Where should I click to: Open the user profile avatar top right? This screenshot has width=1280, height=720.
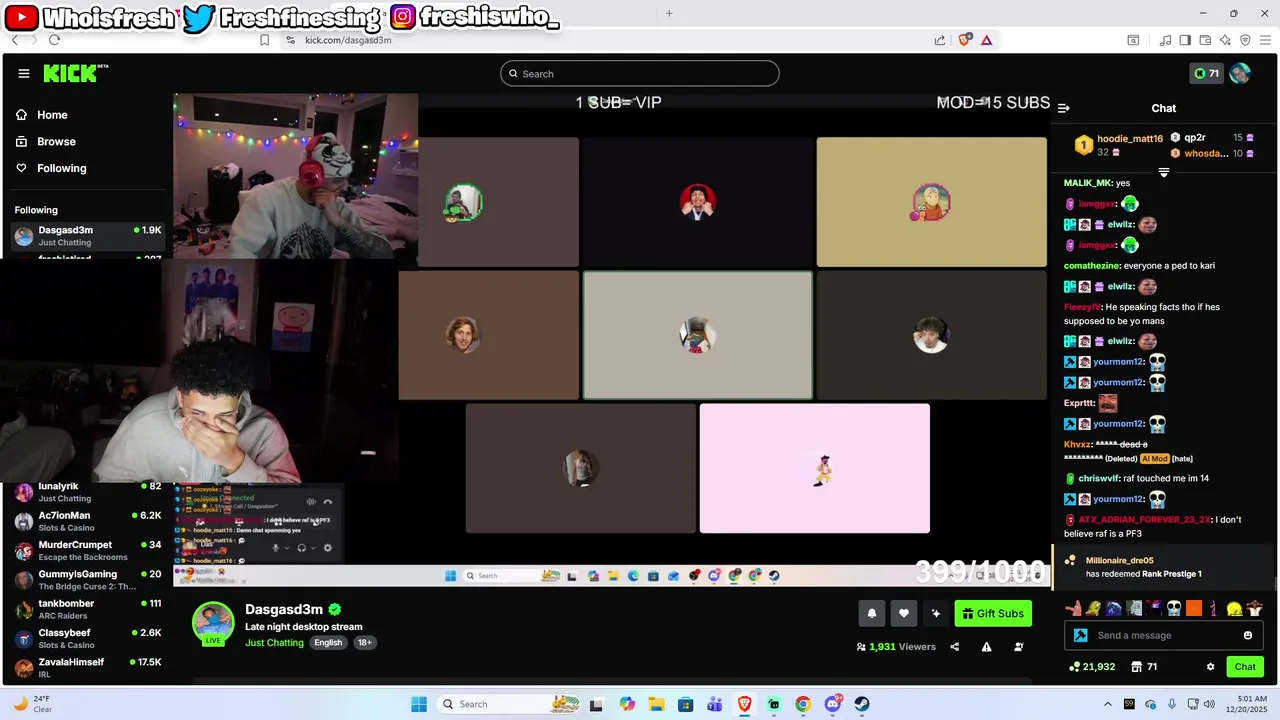1240,73
